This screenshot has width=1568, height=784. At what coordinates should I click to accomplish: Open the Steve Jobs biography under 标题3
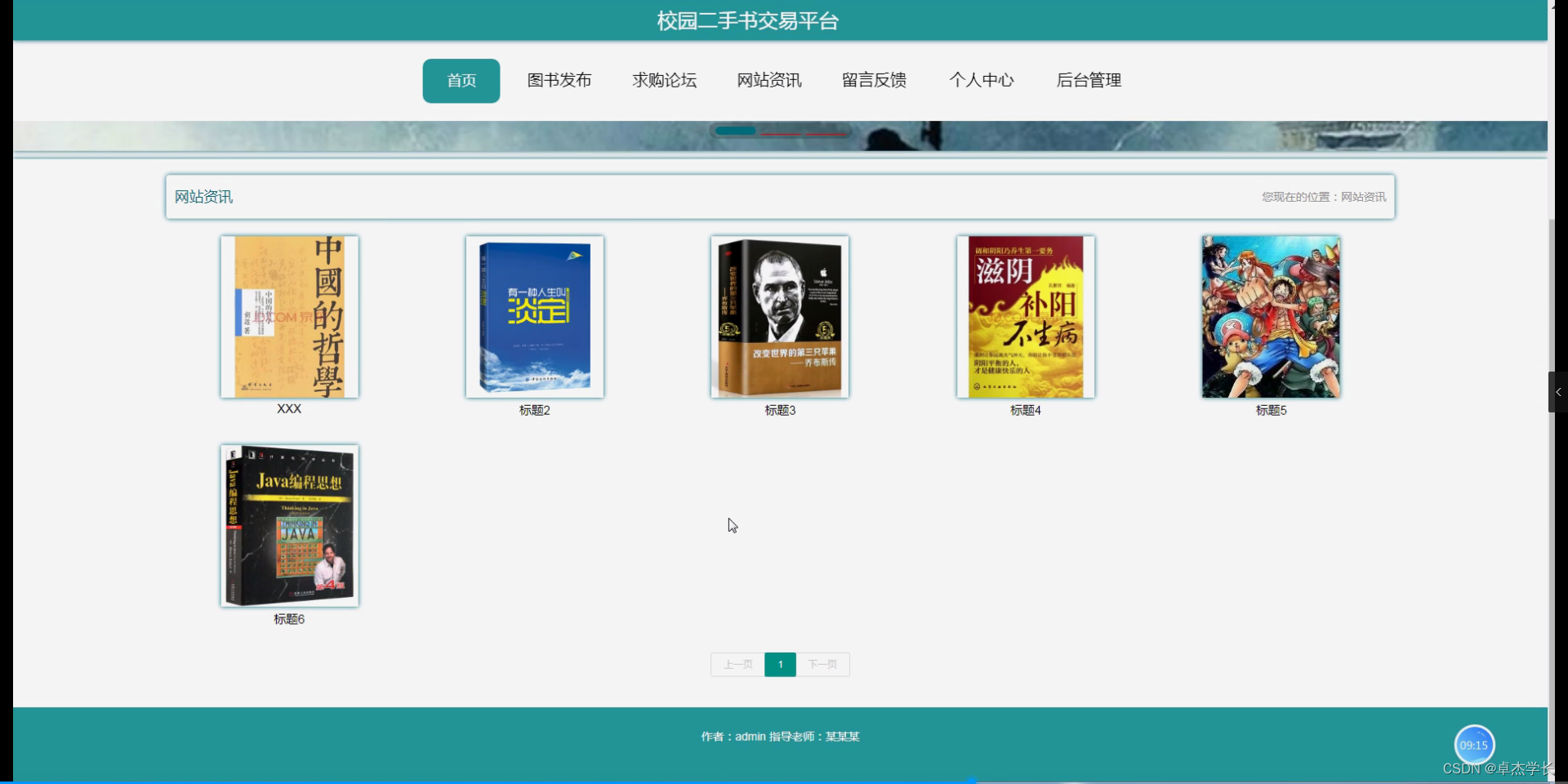coord(780,317)
